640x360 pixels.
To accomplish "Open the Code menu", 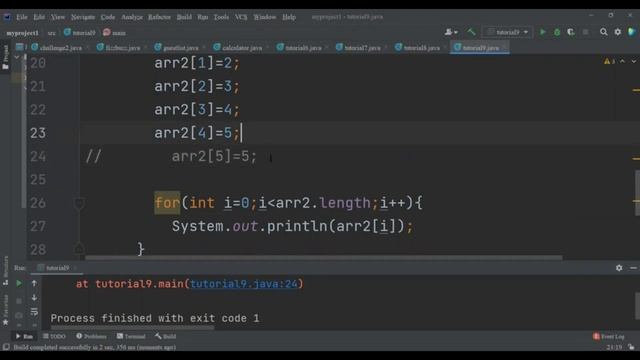I will [x=108, y=17].
